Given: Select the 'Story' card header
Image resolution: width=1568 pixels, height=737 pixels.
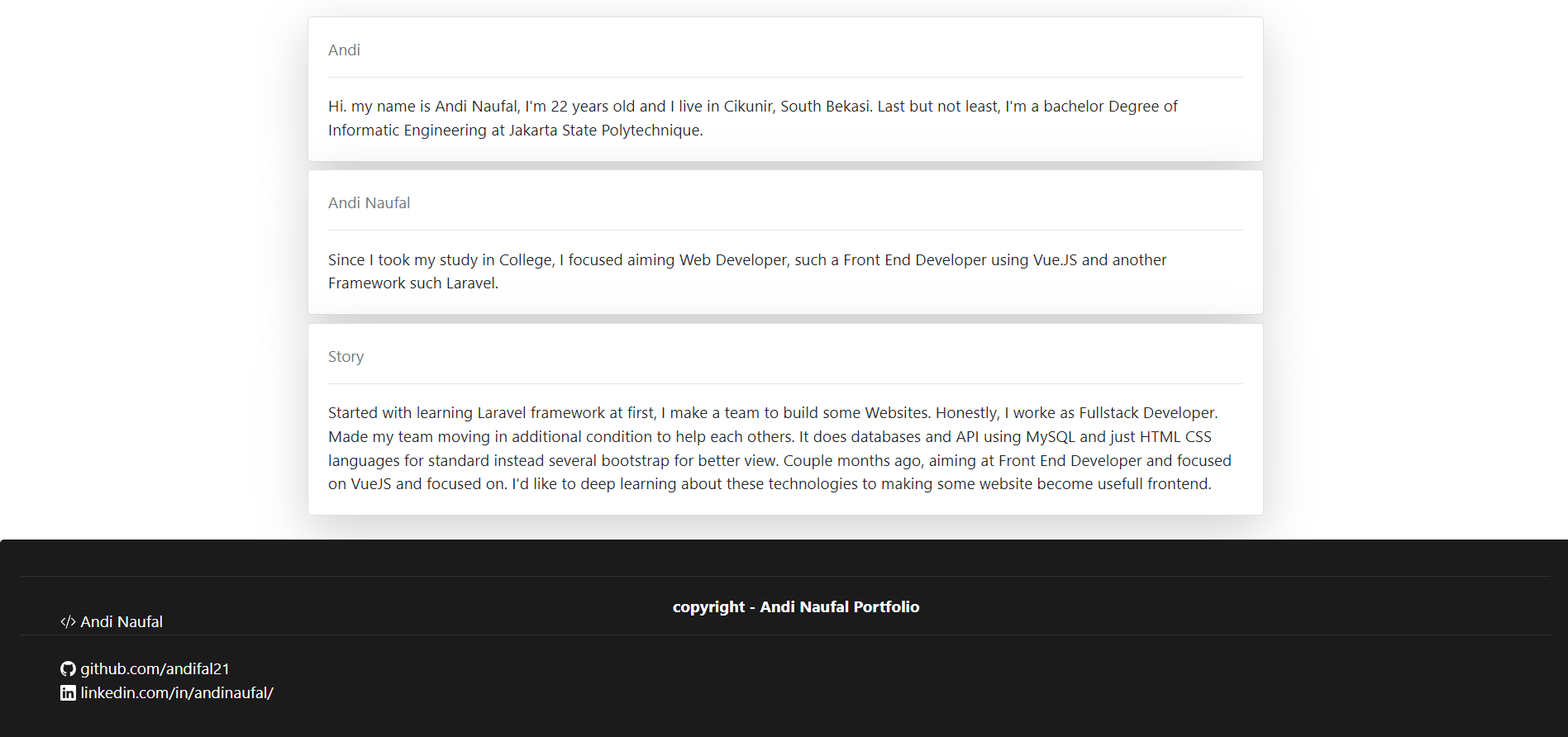Looking at the screenshot, I should (x=785, y=356).
